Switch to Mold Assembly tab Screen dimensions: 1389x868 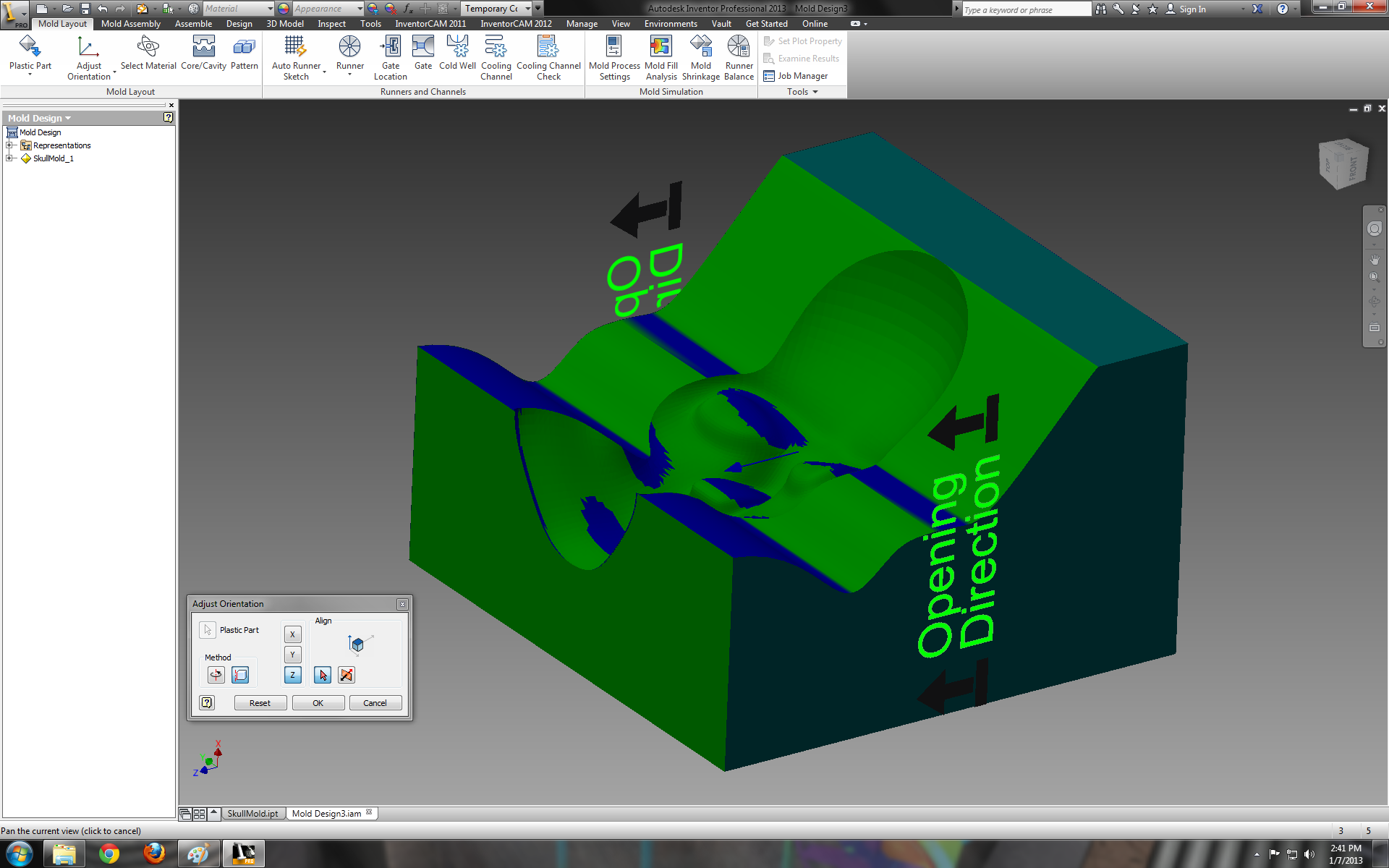click(x=131, y=24)
